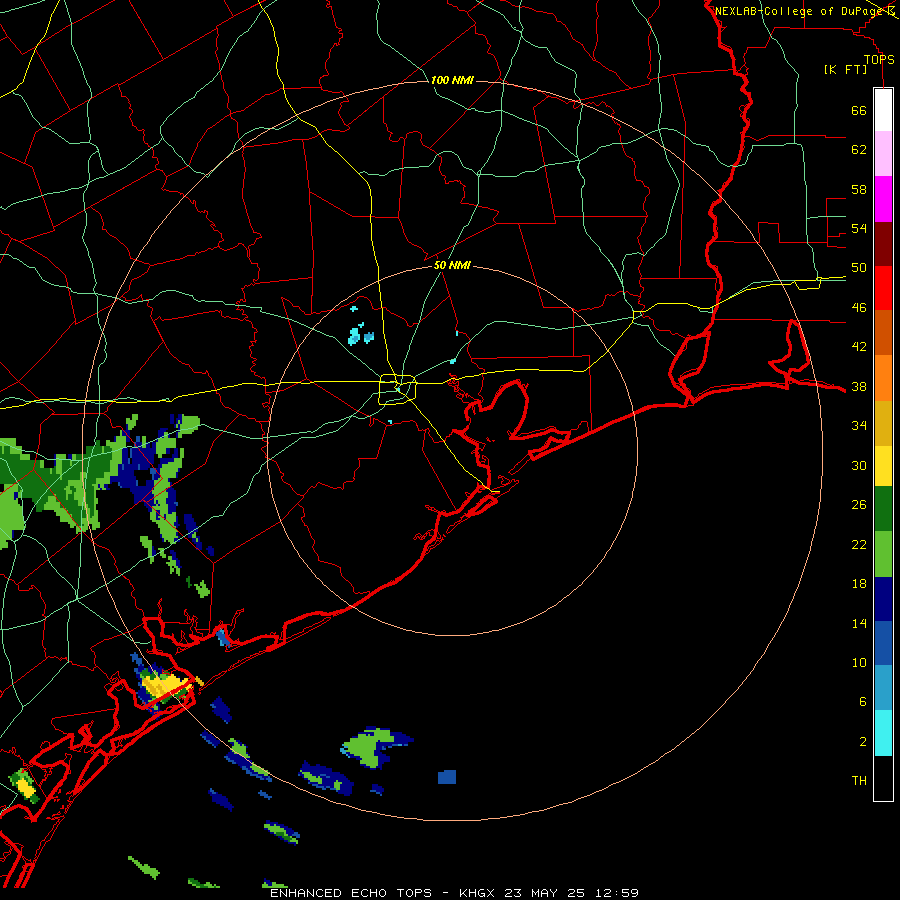Click the magenta legend swatch

click(x=883, y=199)
